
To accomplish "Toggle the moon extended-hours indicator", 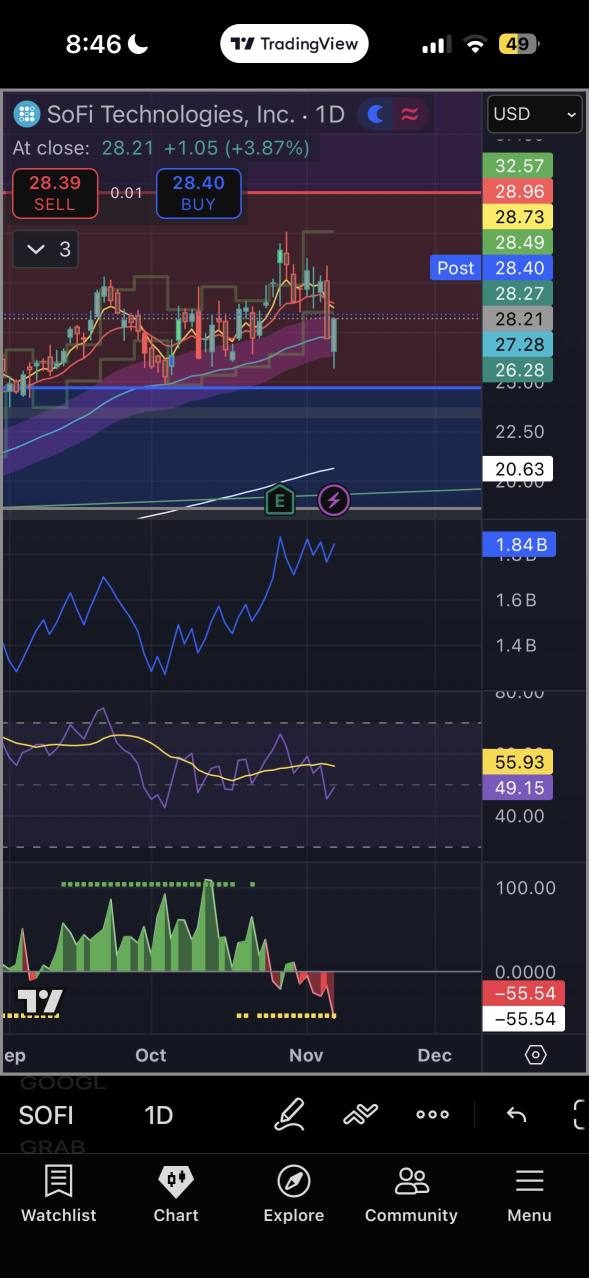I will click(x=376, y=114).
